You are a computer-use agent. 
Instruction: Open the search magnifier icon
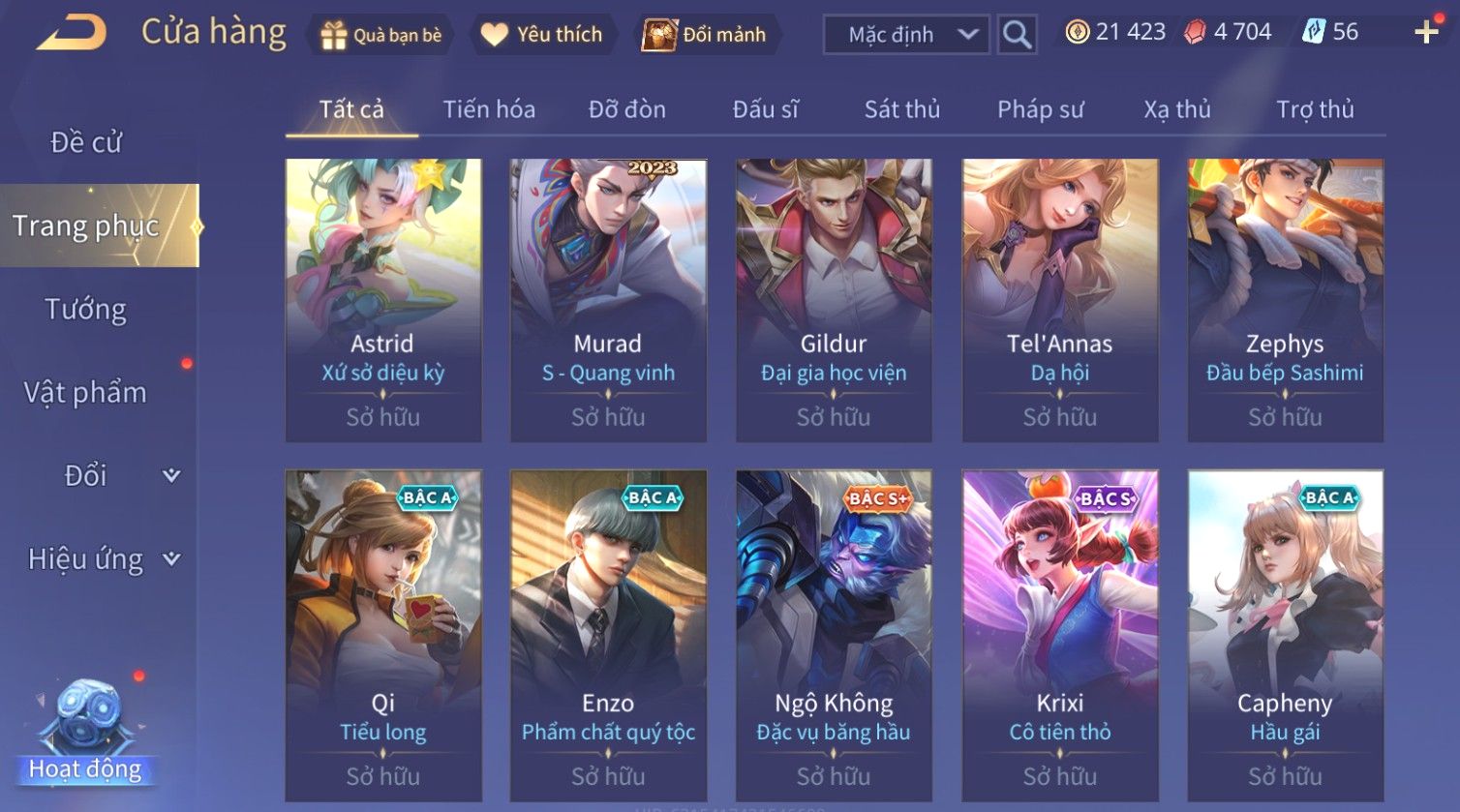tap(1017, 35)
